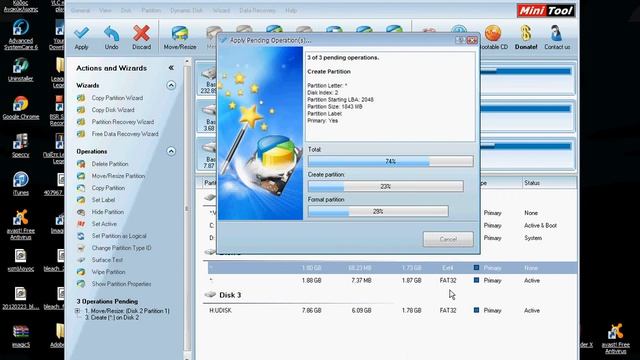Open the Dynamic Disk menu

[186, 11]
